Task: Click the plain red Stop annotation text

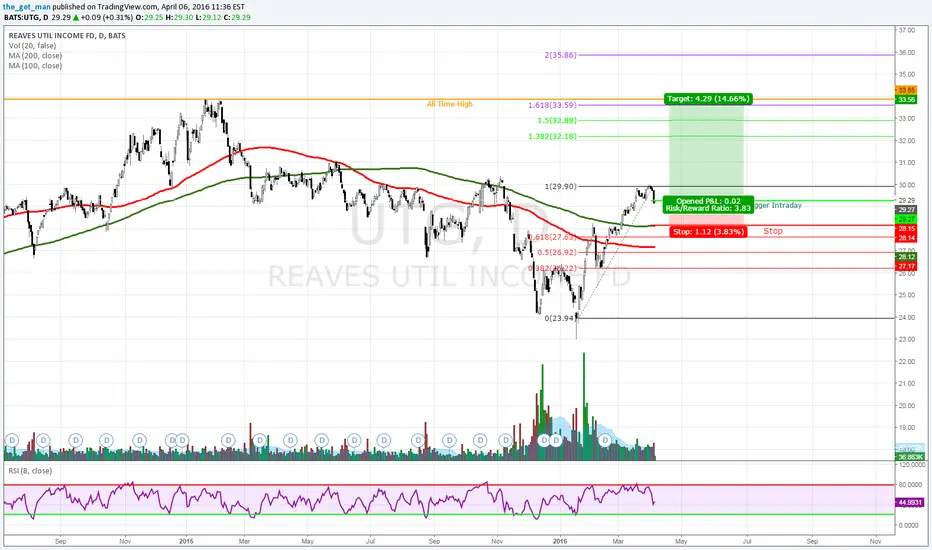Action: click(x=773, y=231)
